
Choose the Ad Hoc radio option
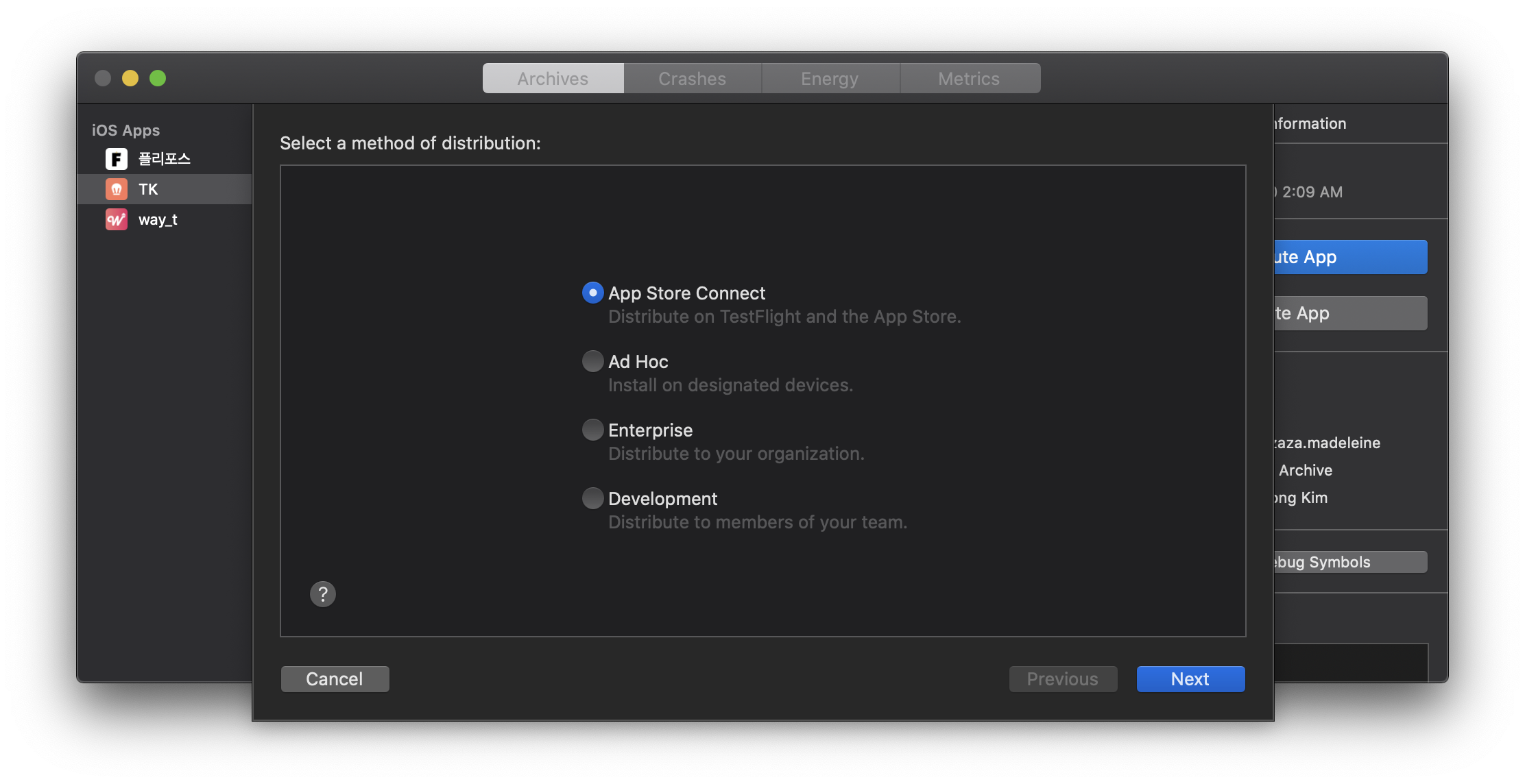tap(593, 361)
